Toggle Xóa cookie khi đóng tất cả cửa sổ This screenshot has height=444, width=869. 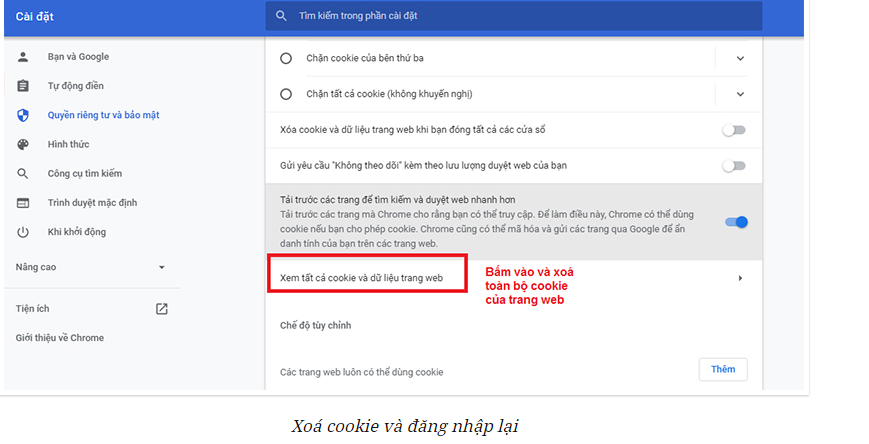click(x=734, y=130)
